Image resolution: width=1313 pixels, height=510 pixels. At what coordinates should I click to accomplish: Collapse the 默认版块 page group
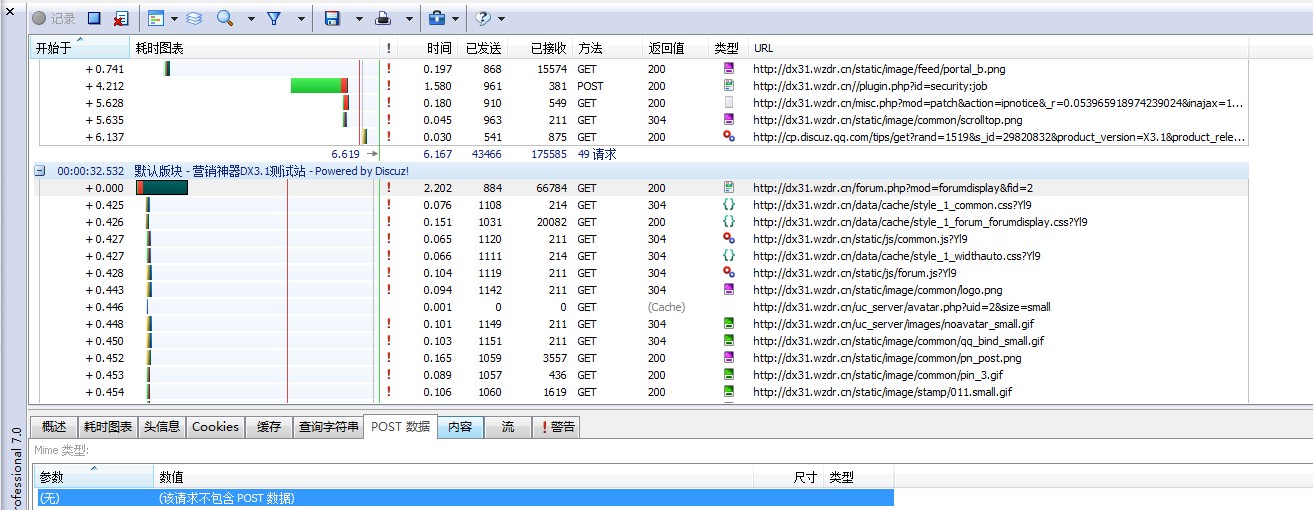[40, 171]
